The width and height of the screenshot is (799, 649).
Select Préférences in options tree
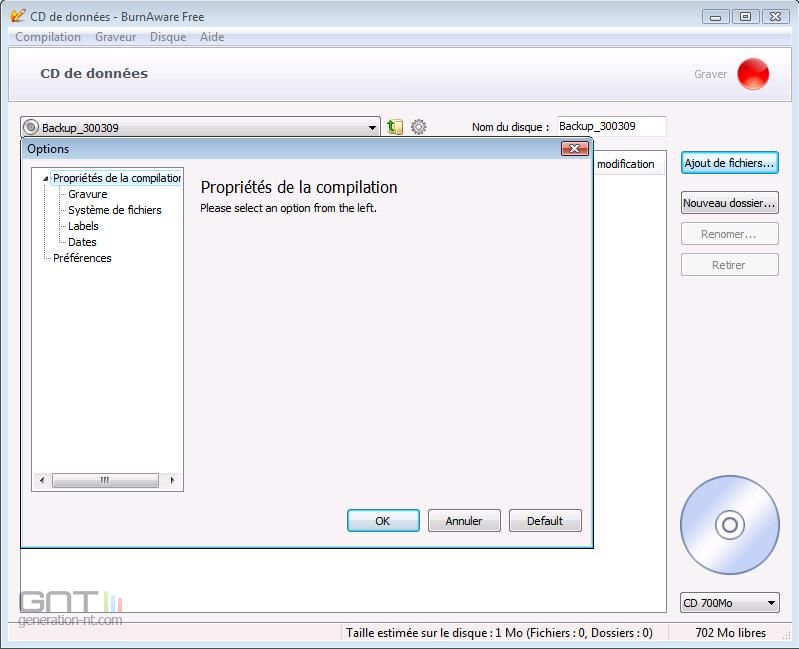82,258
